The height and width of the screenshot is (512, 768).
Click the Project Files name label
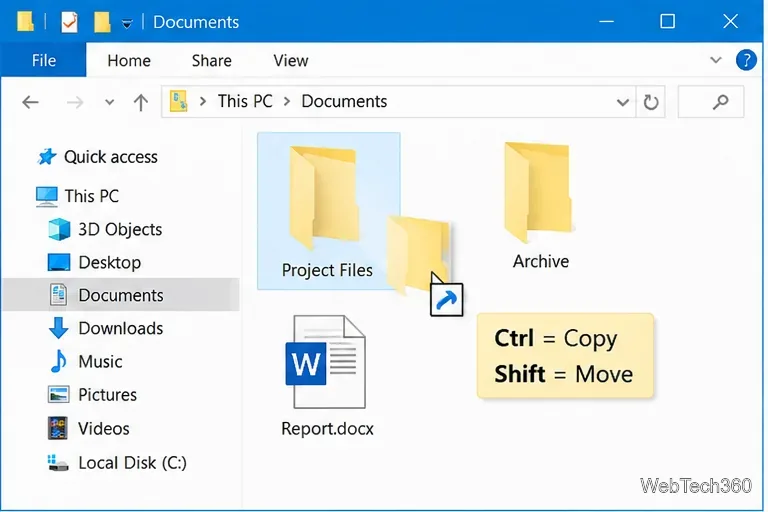pyautogui.click(x=327, y=270)
